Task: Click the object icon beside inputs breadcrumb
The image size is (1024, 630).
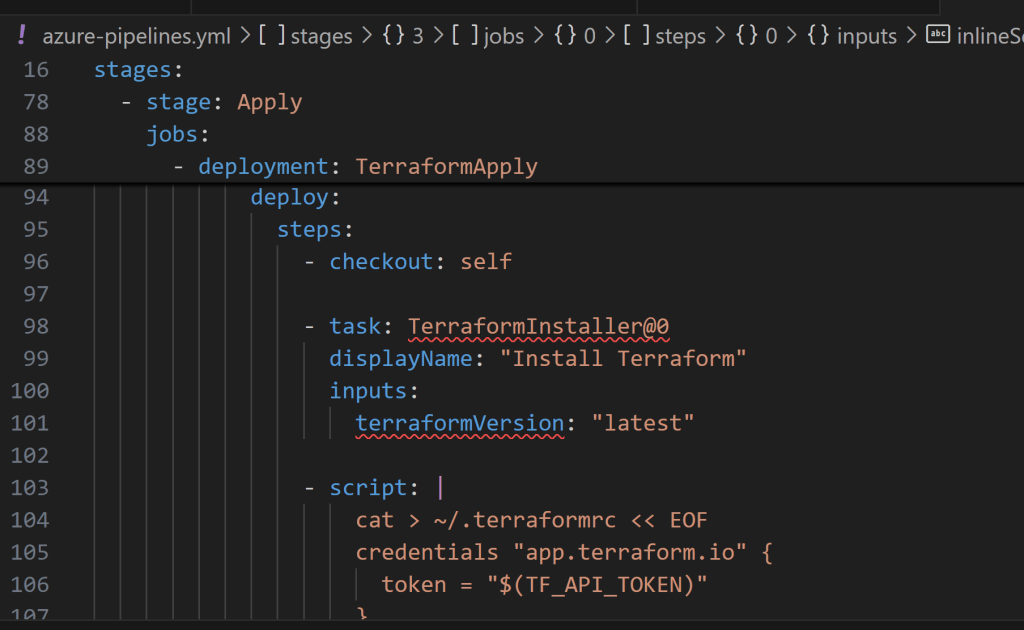Action: (818, 36)
